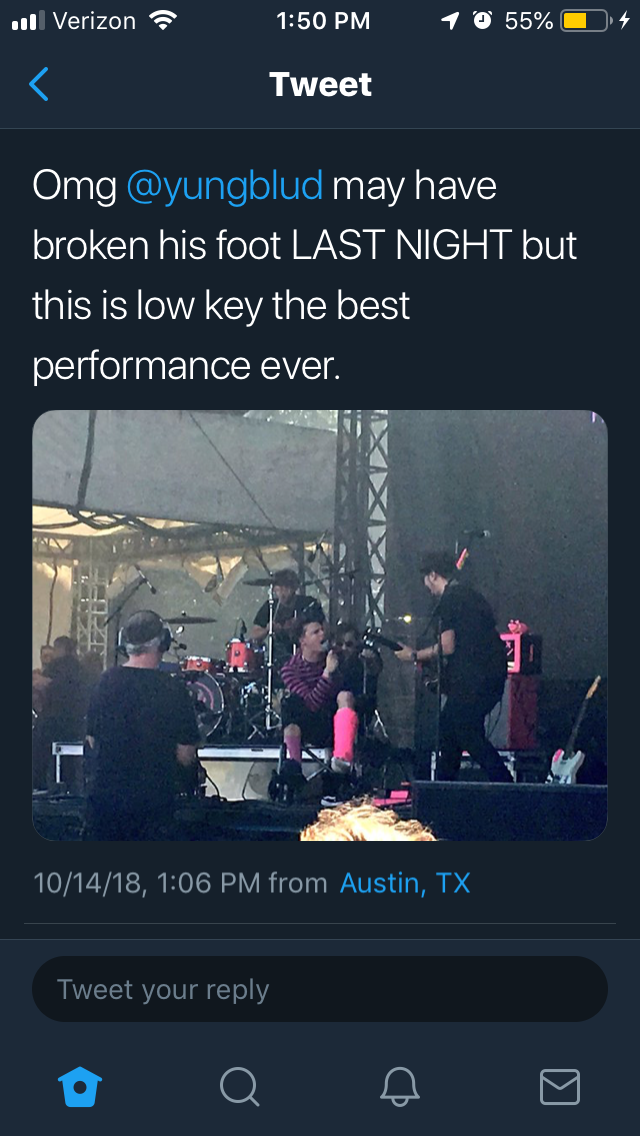Tap the cellular signal bars
Image resolution: width=640 pixels, height=1136 pixels.
(x=28, y=21)
